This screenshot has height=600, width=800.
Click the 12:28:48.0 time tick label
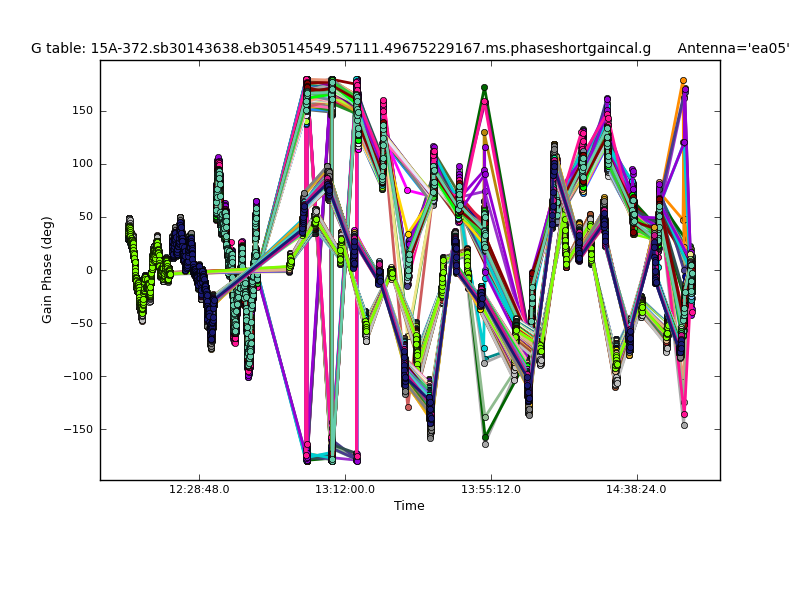pyautogui.click(x=199, y=490)
